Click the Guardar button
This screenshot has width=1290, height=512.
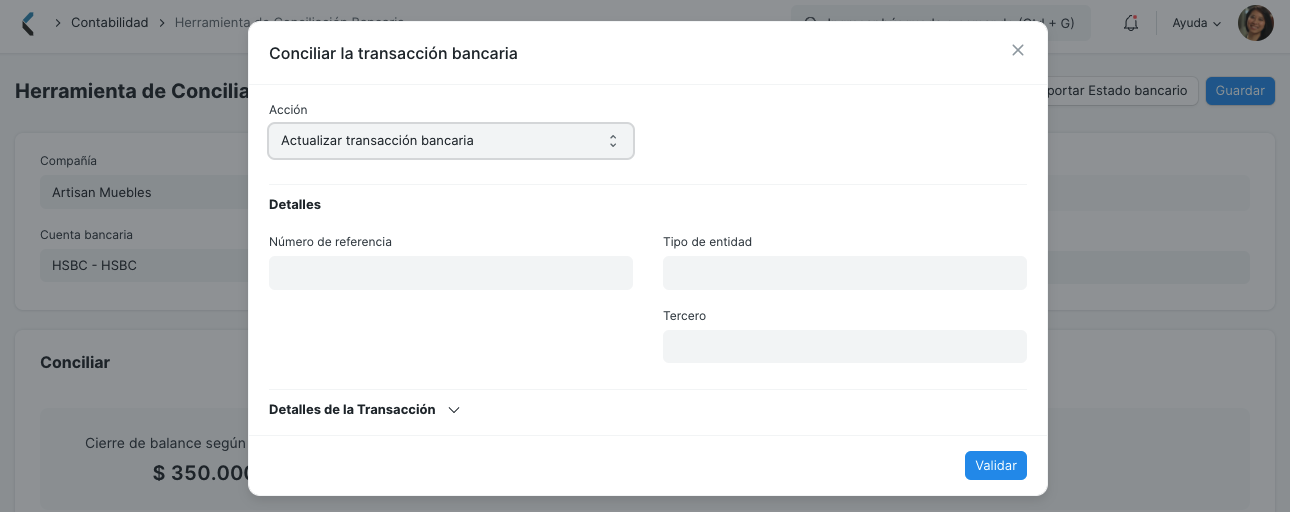(1240, 91)
